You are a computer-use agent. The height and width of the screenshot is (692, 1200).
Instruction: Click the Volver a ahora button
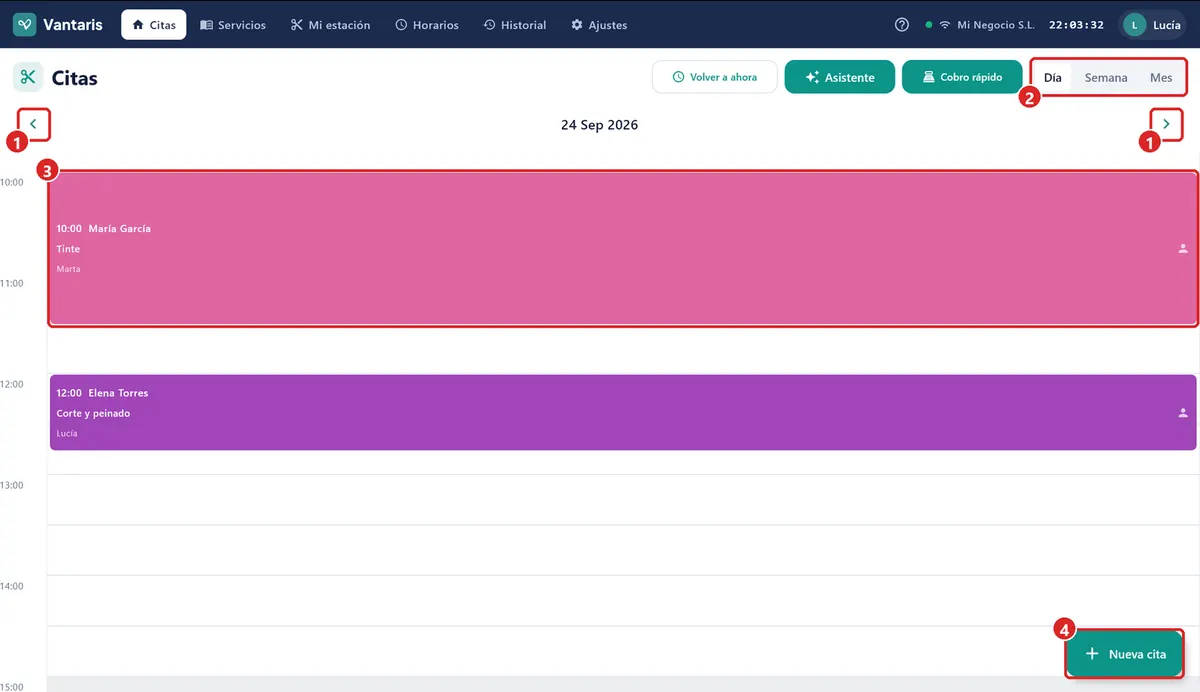click(x=715, y=77)
